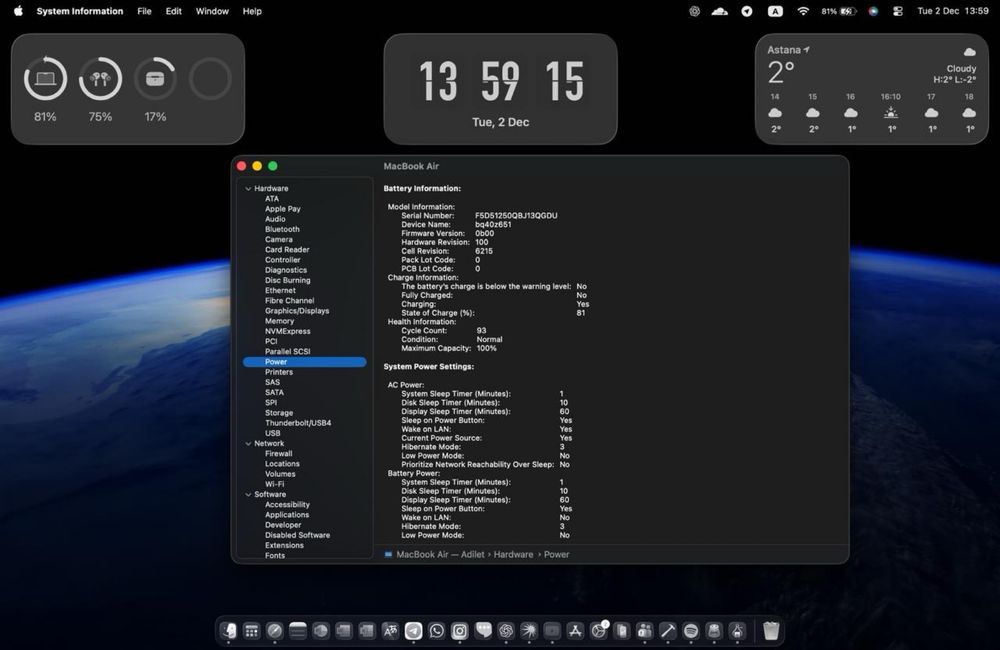
Task: Collapse the Software section chevron
Action: click(248, 495)
